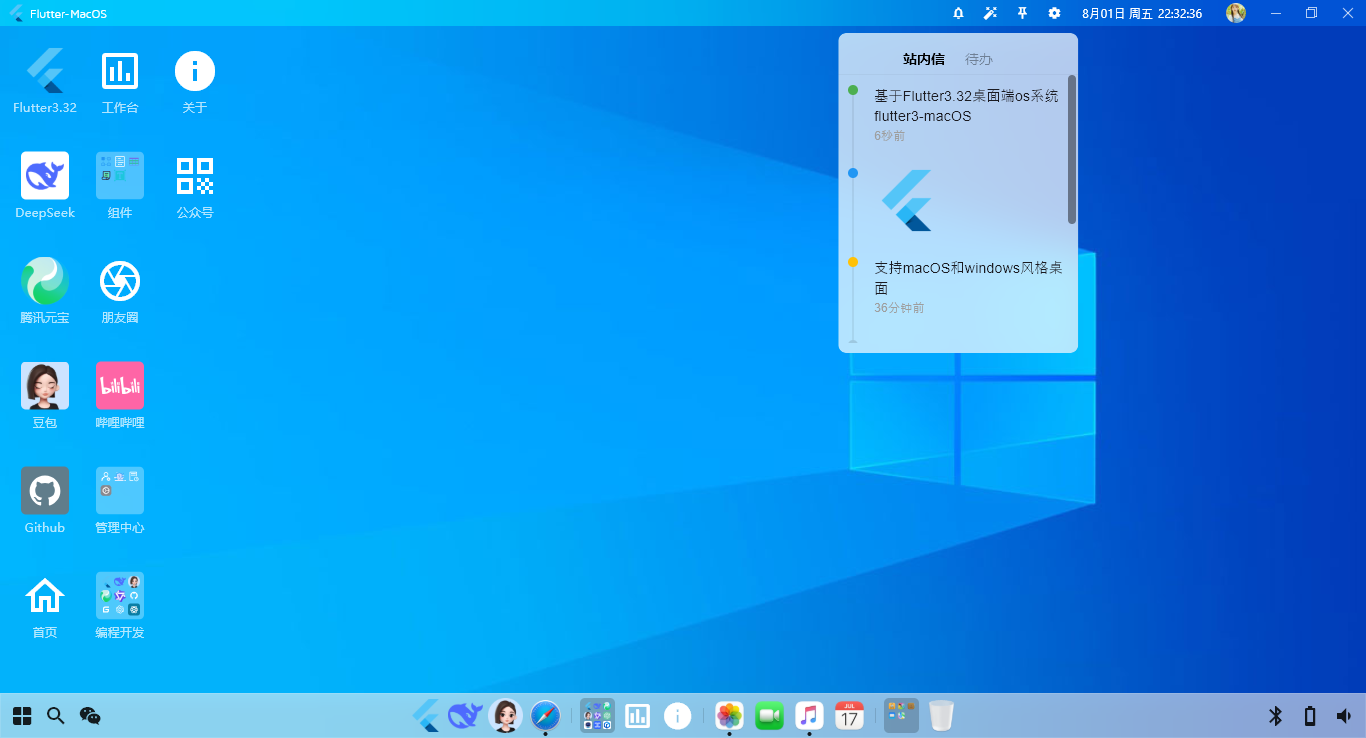The image size is (1366, 738).
Task: Mute sound with the speaker icon
Action: (1344, 716)
